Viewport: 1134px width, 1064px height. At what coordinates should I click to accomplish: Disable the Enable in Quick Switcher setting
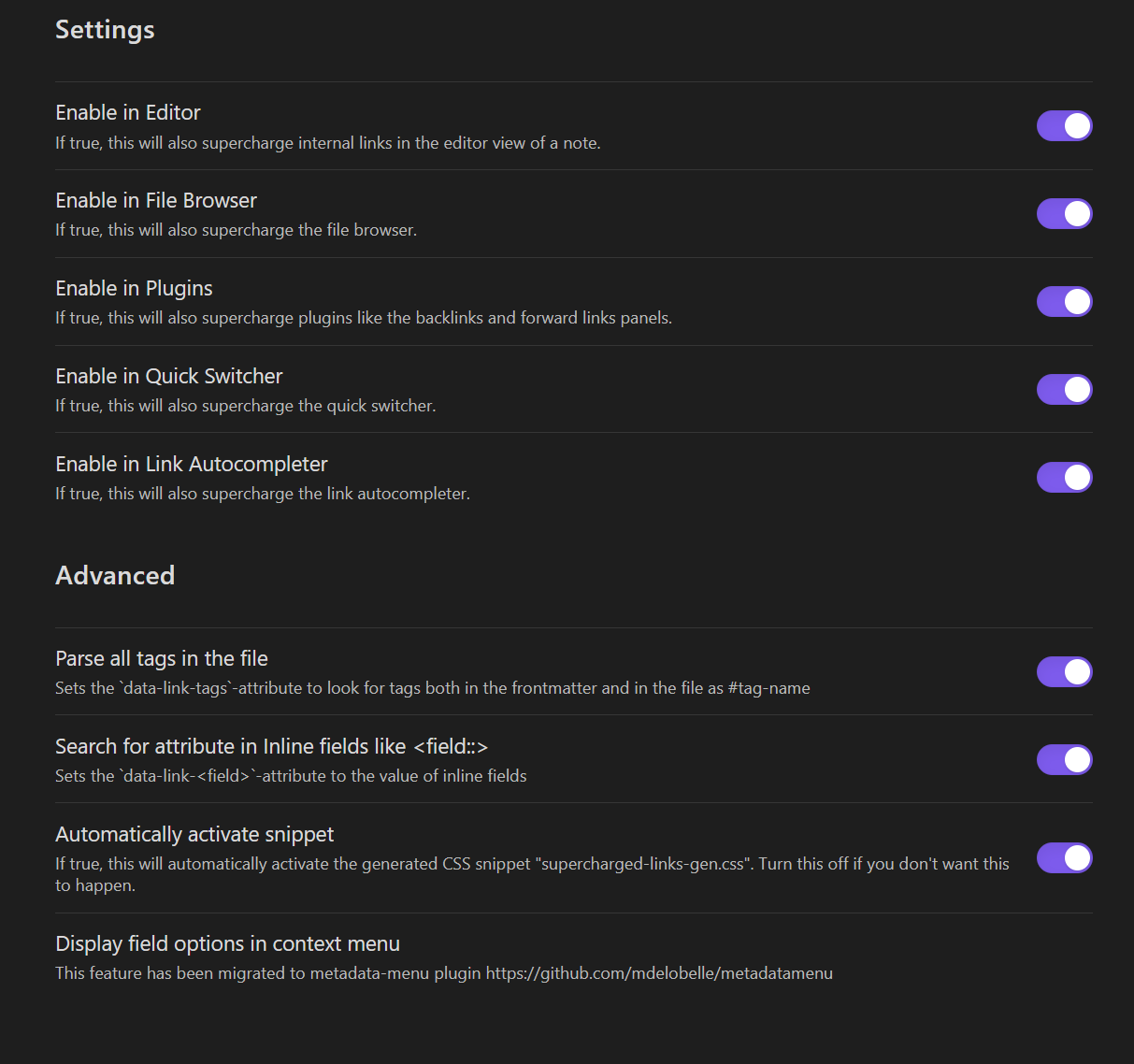coord(1064,389)
